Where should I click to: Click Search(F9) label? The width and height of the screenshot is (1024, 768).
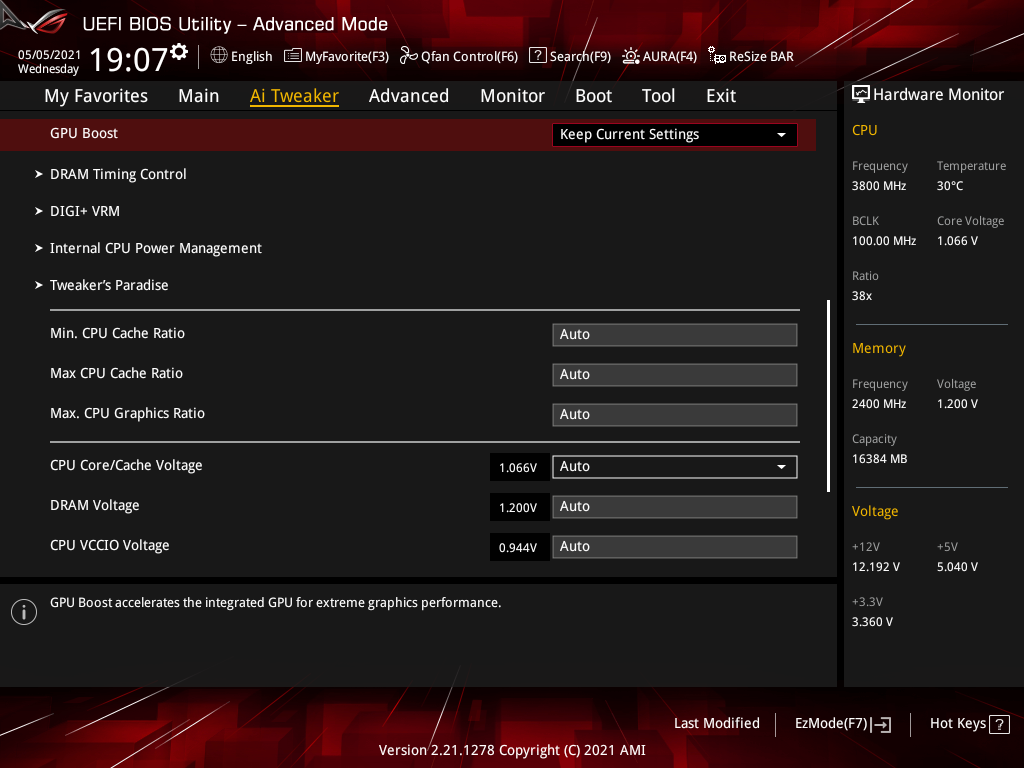580,57
